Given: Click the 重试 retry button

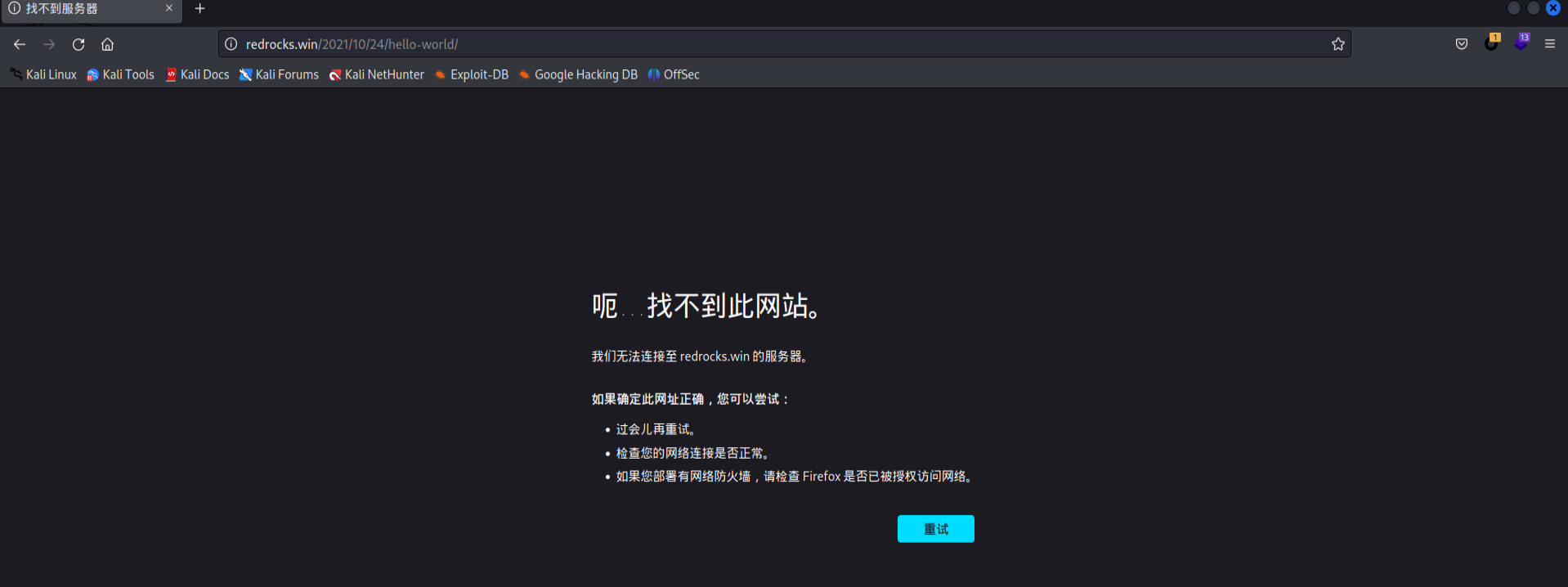Looking at the screenshot, I should click(935, 529).
